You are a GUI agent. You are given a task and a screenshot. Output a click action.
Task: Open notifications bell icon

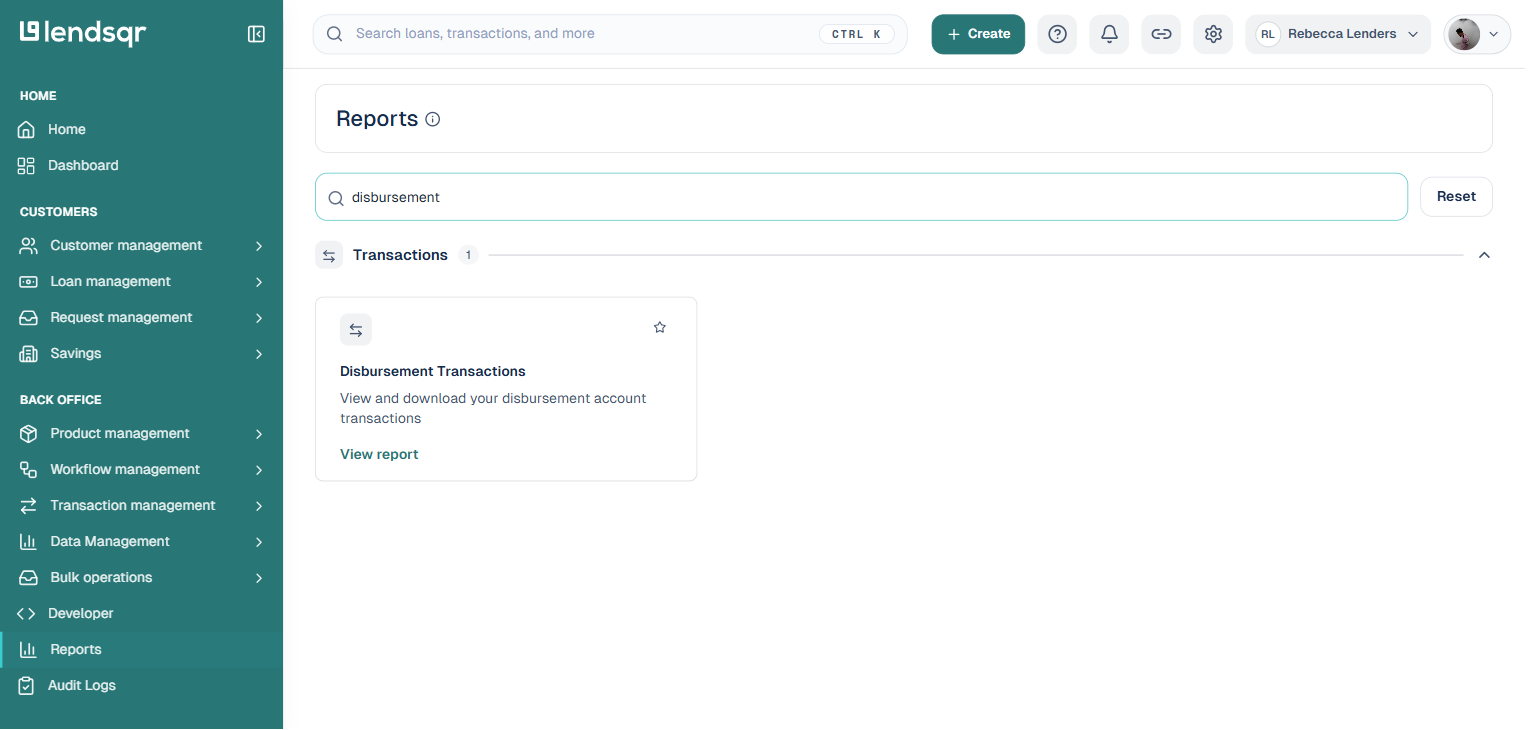click(1109, 34)
